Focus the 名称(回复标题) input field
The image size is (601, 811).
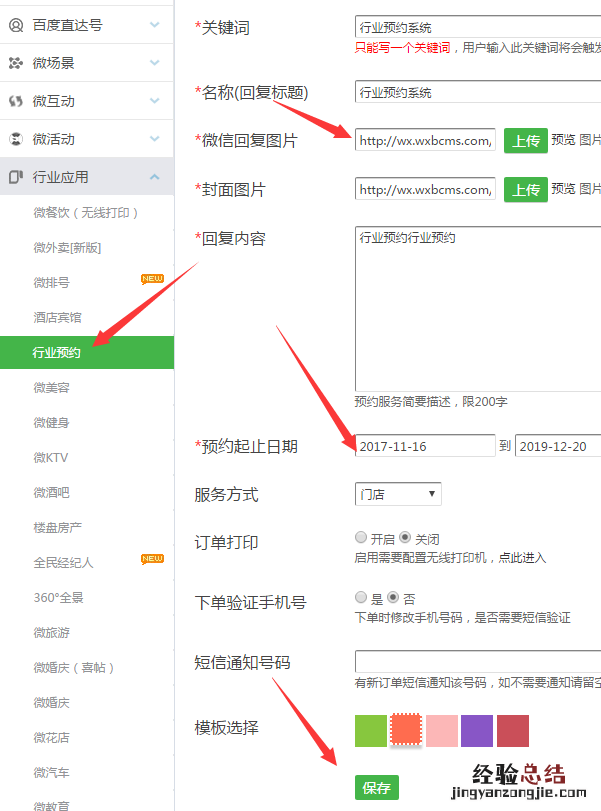click(x=478, y=92)
